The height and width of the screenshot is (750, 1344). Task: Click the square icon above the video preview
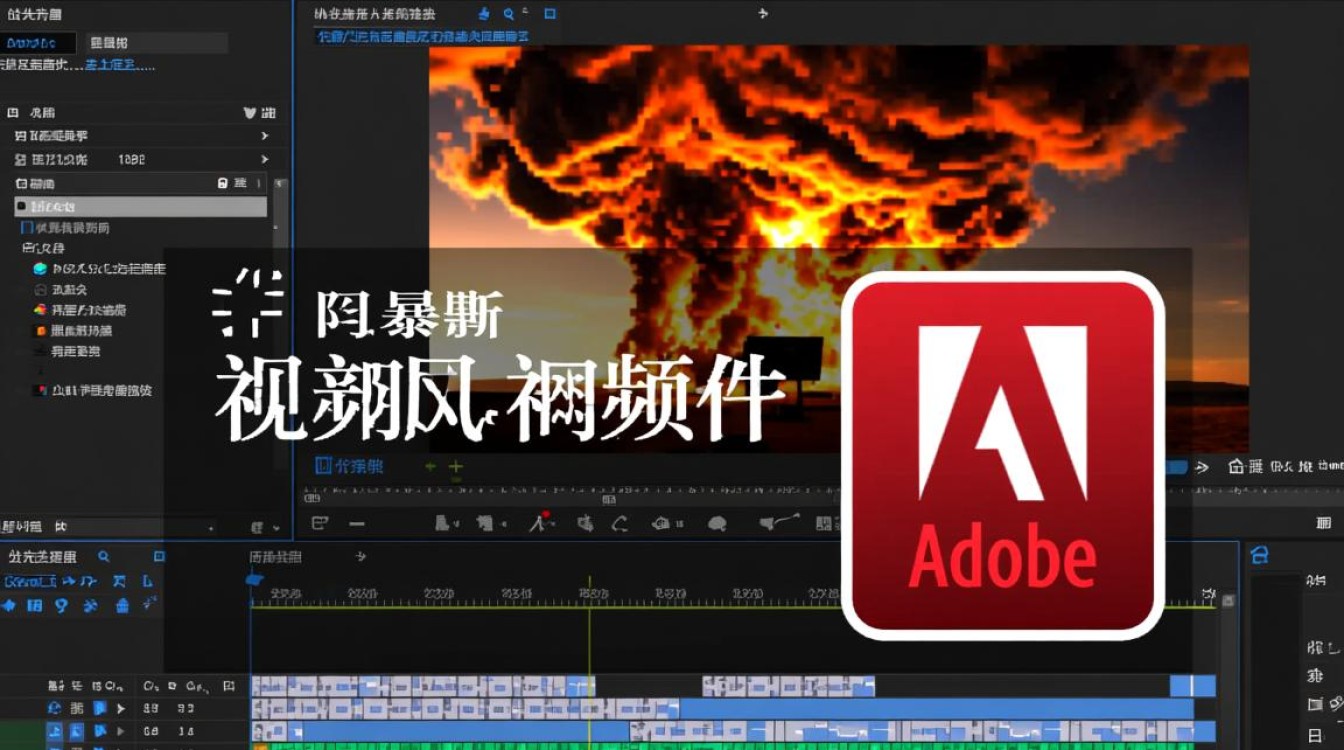click(550, 14)
